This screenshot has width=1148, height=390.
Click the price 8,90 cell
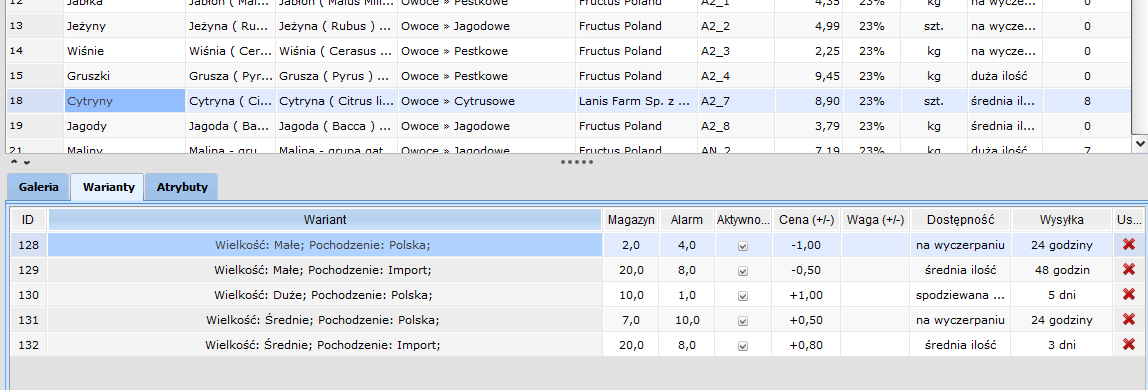(808, 101)
